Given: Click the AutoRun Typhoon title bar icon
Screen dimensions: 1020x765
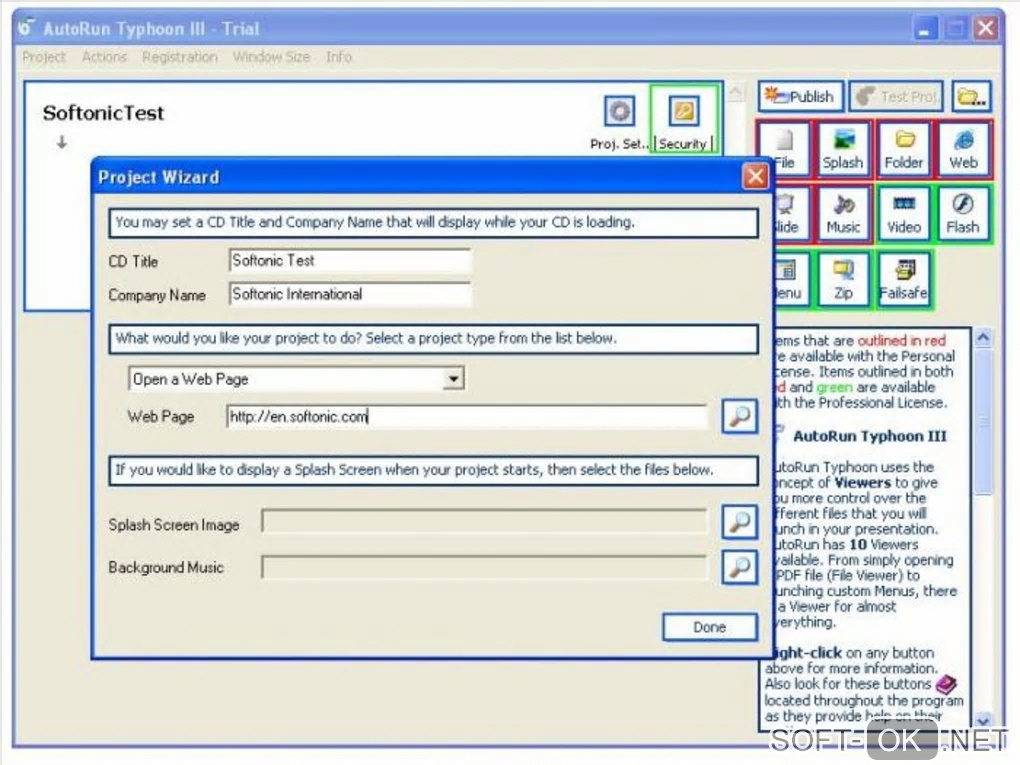Looking at the screenshot, I should [x=27, y=28].
